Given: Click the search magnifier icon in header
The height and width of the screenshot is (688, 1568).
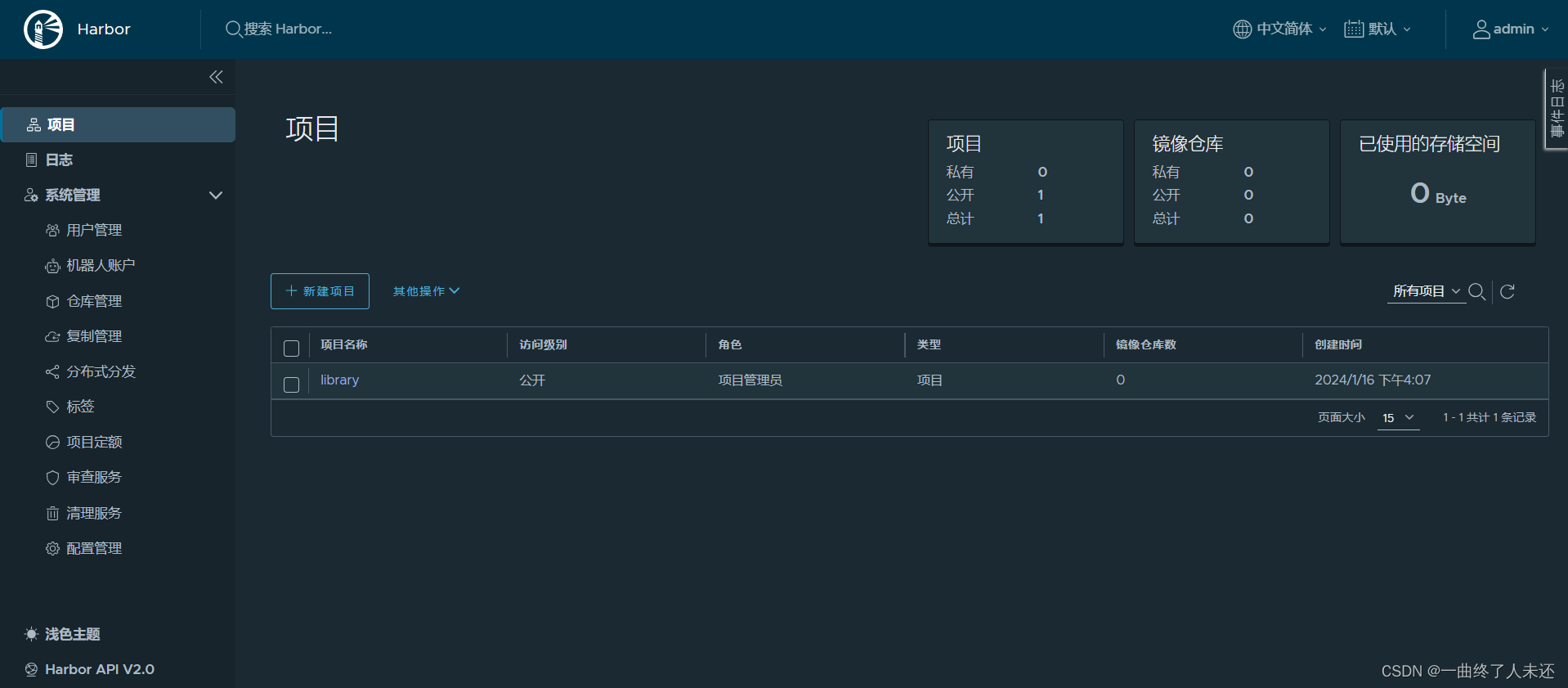Looking at the screenshot, I should click(233, 29).
